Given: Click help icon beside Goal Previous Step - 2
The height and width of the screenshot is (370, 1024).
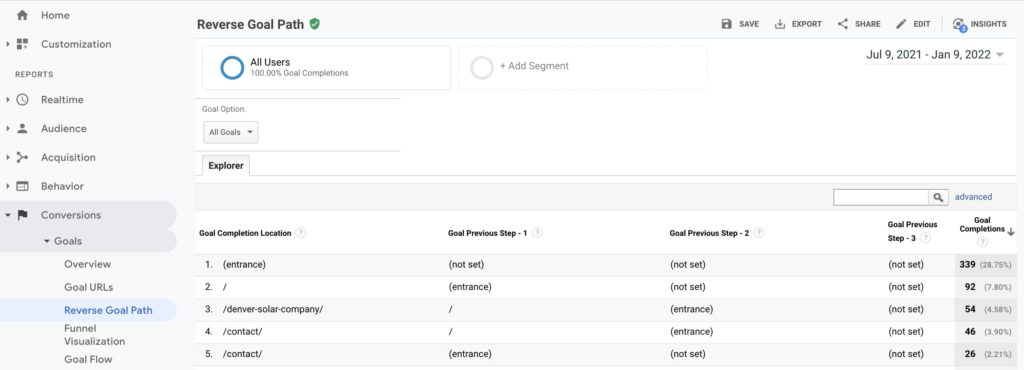Looking at the screenshot, I should pyautogui.click(x=759, y=233).
